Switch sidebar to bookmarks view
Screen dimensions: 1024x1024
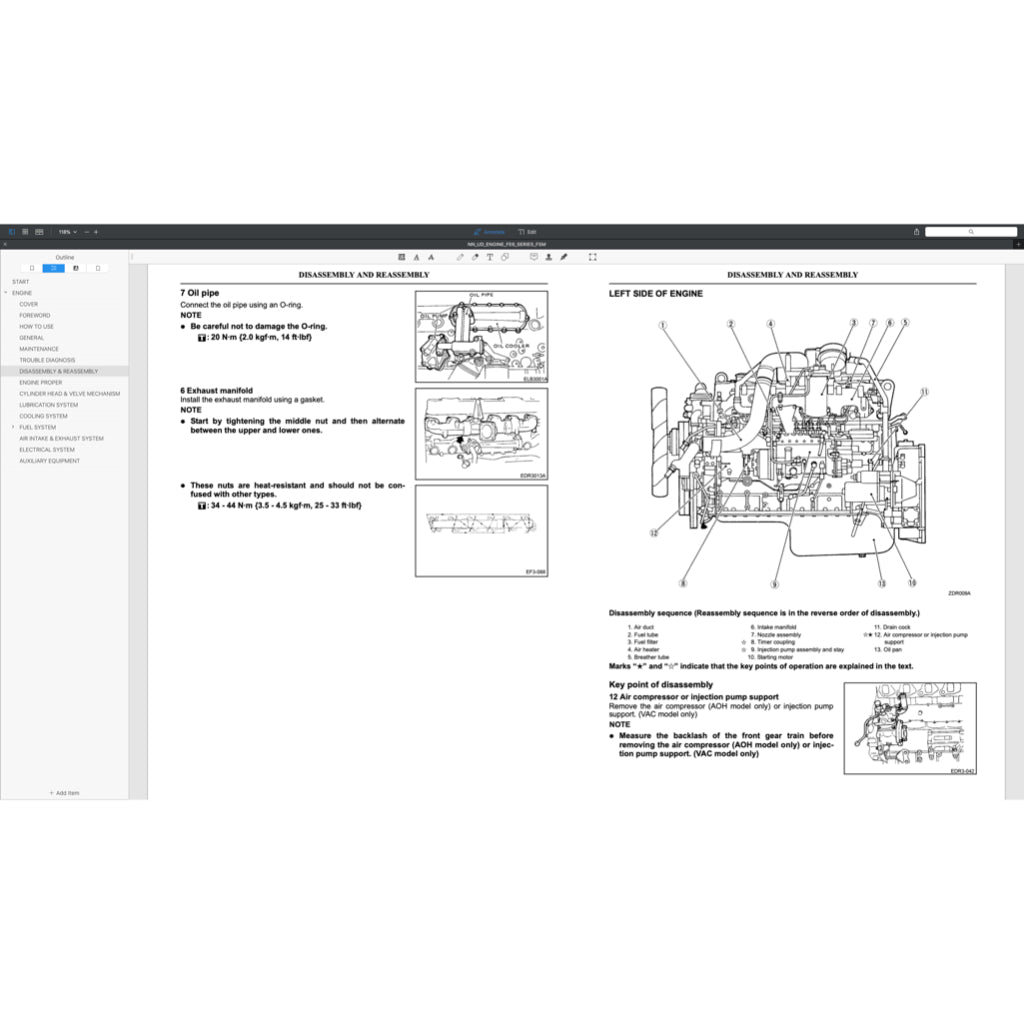(x=97, y=268)
